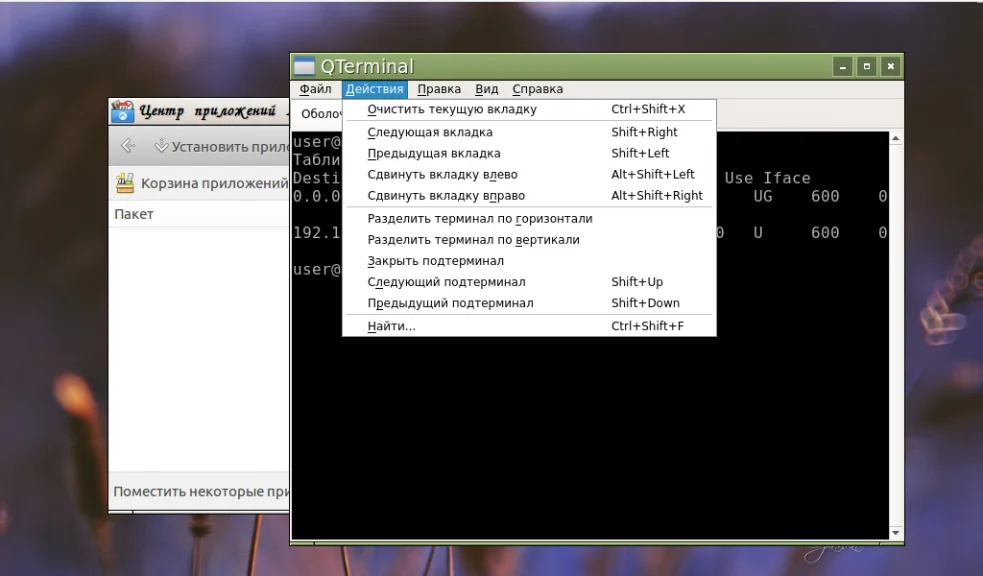This screenshot has height=576, width=983.
Task: Choose Закрыть подтерминал
Action: coord(529,261)
